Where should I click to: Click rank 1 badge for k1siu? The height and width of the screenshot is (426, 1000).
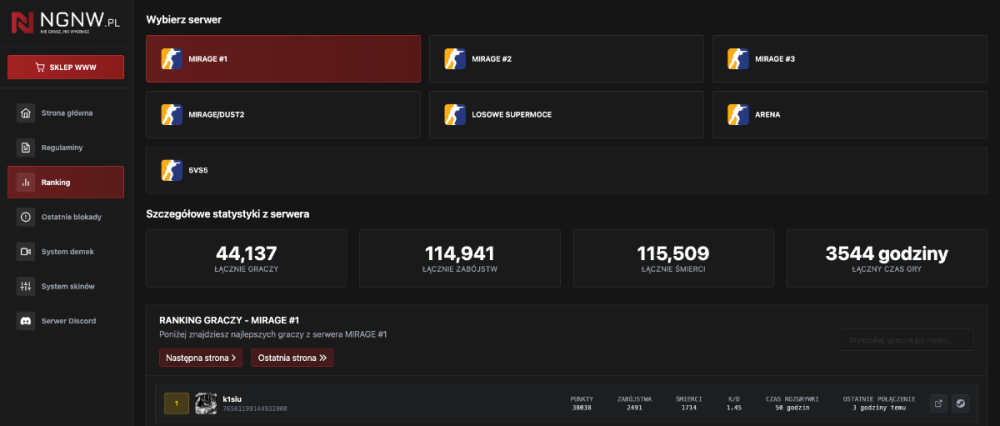177,404
